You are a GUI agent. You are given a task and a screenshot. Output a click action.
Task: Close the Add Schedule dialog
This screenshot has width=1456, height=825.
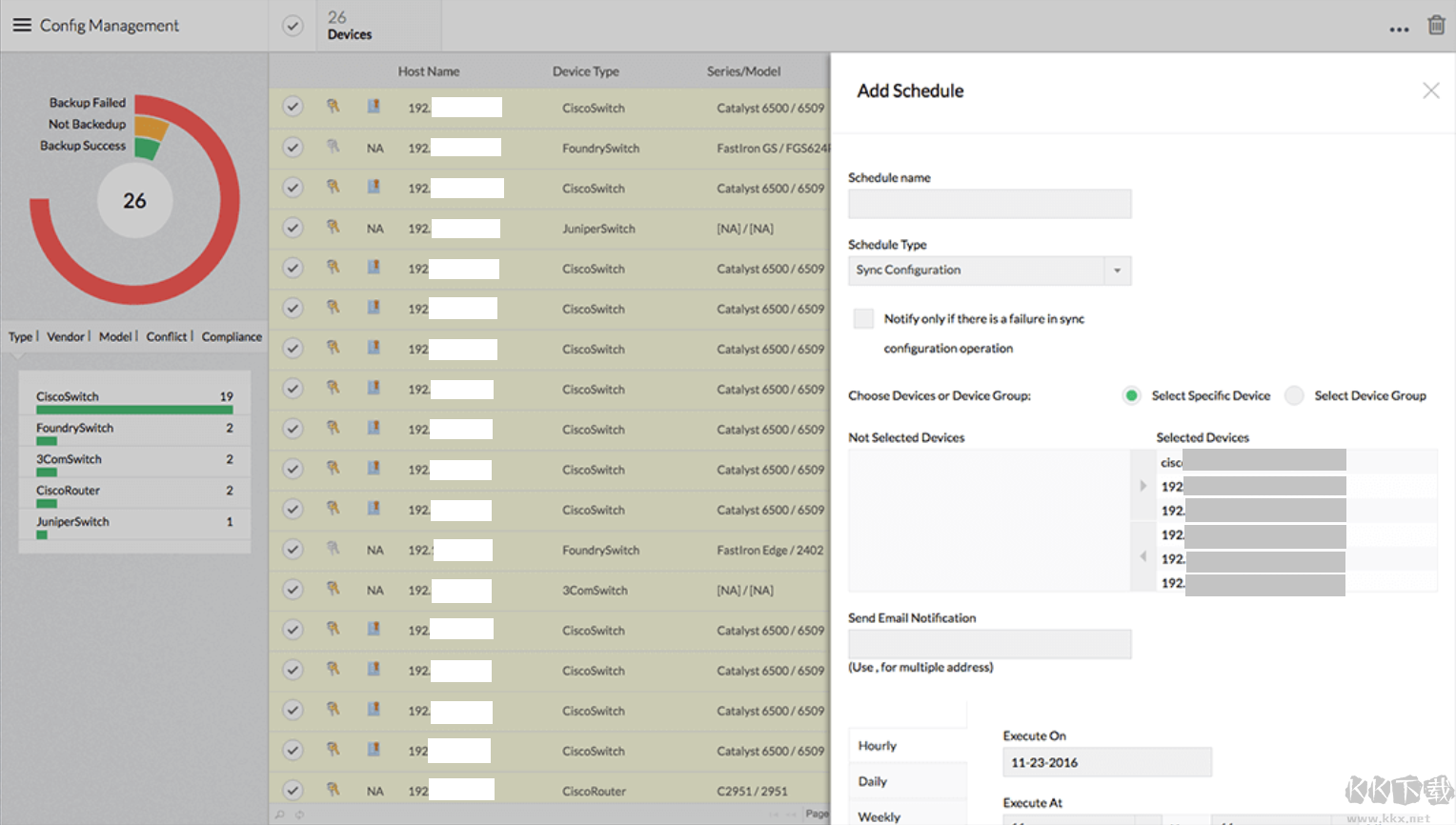tap(1430, 91)
